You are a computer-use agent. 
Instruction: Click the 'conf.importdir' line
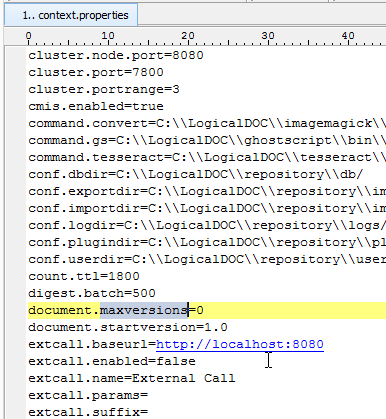[207, 208]
